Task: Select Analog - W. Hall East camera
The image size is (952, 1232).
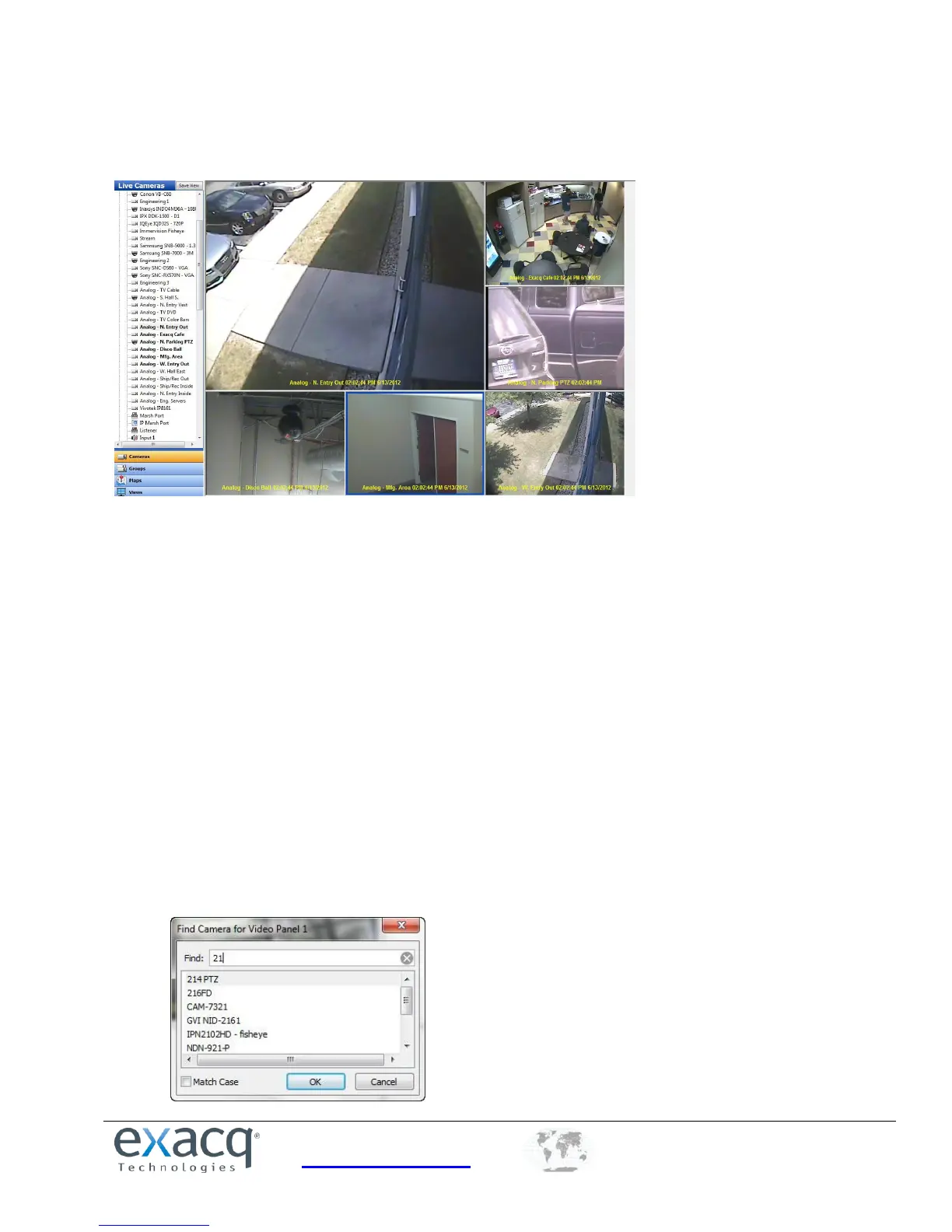Action: click(163, 372)
